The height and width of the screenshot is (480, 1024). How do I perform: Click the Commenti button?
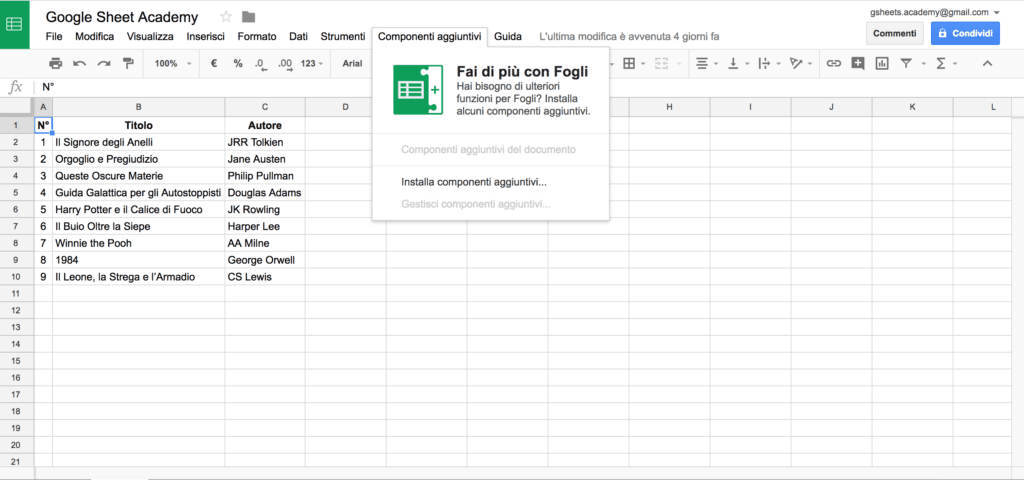[x=895, y=33]
